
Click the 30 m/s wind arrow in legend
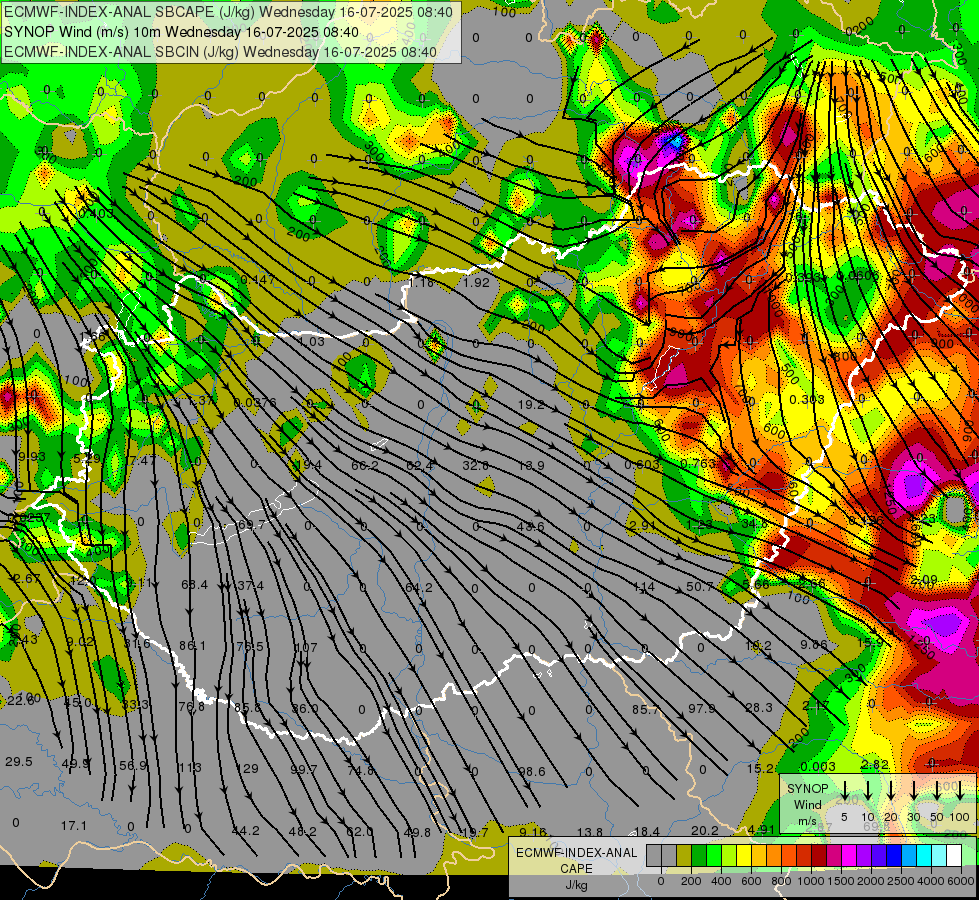point(913,790)
